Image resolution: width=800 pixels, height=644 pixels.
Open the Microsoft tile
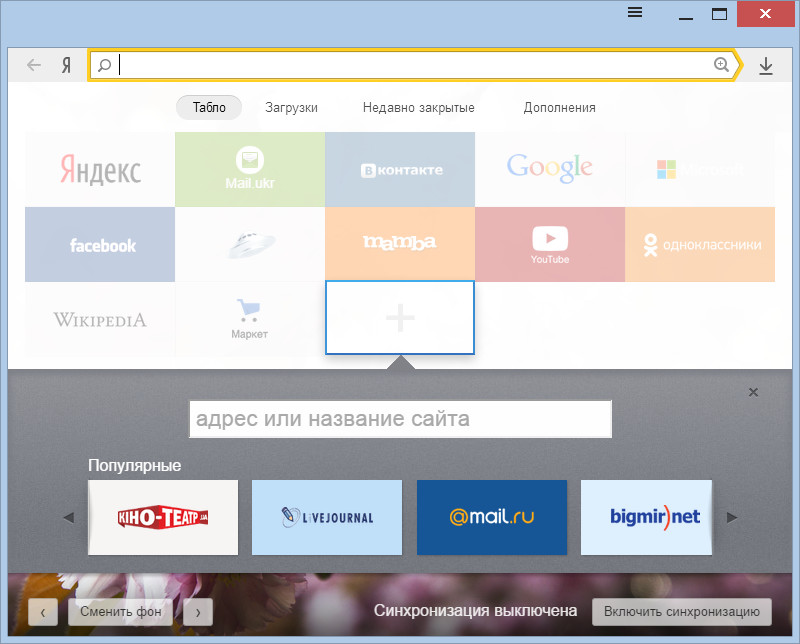tap(700, 169)
